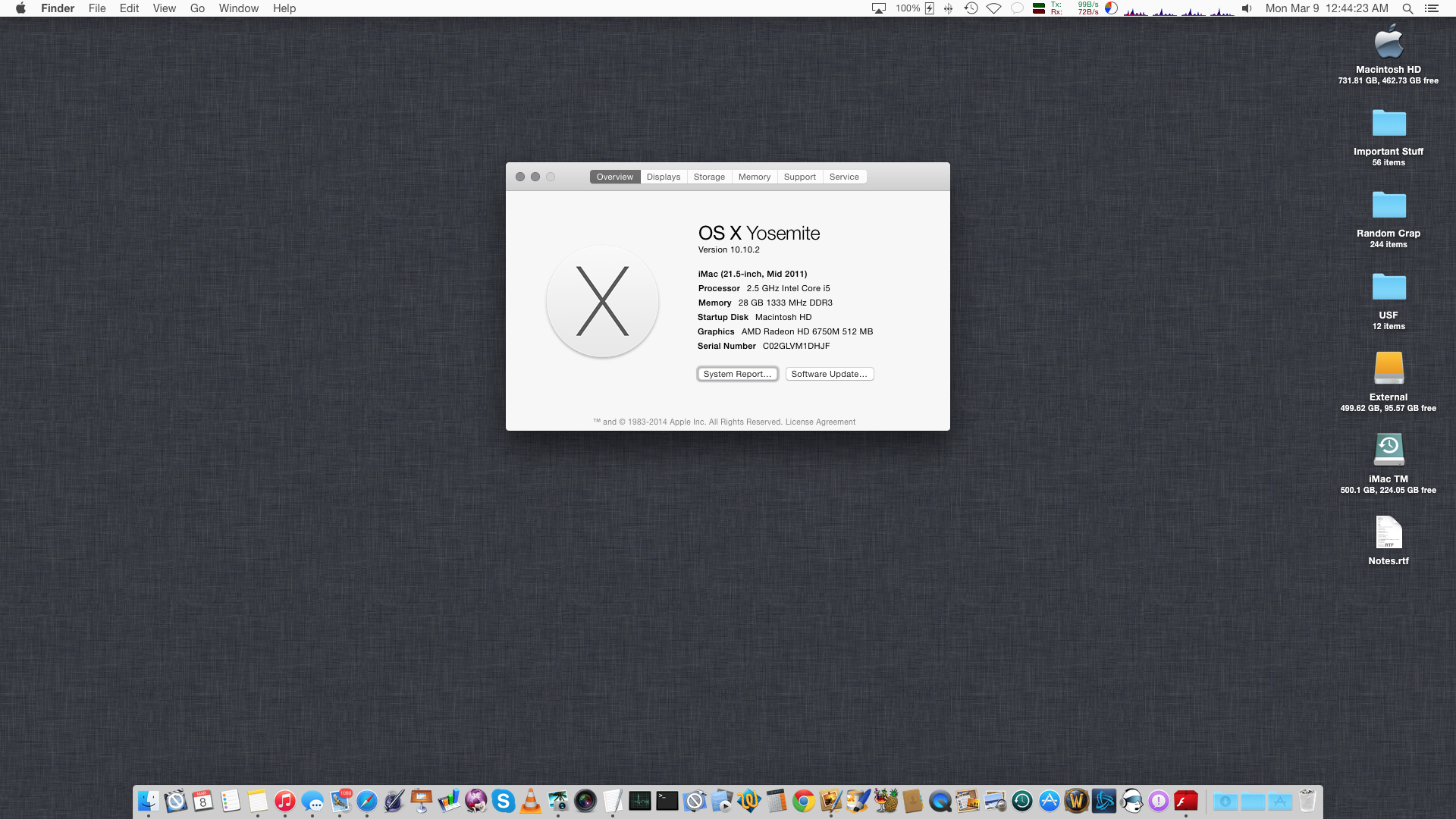Open Notification Center menu bar icon

1432,8
